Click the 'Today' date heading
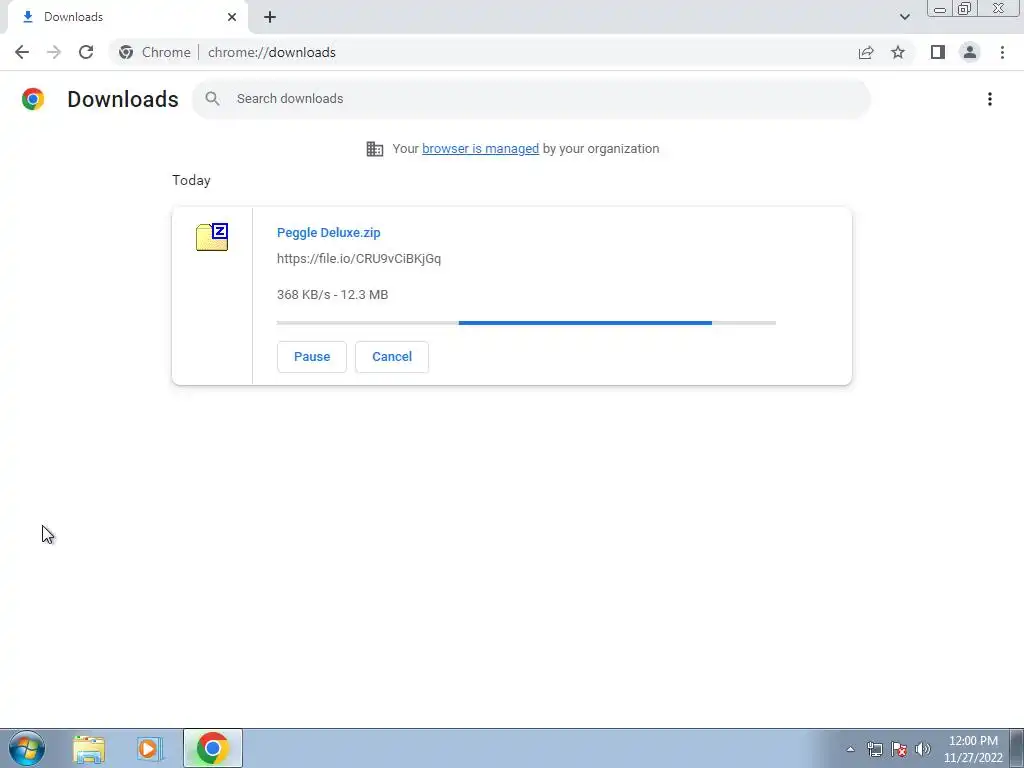Viewport: 1024px width, 768px height. point(191,180)
